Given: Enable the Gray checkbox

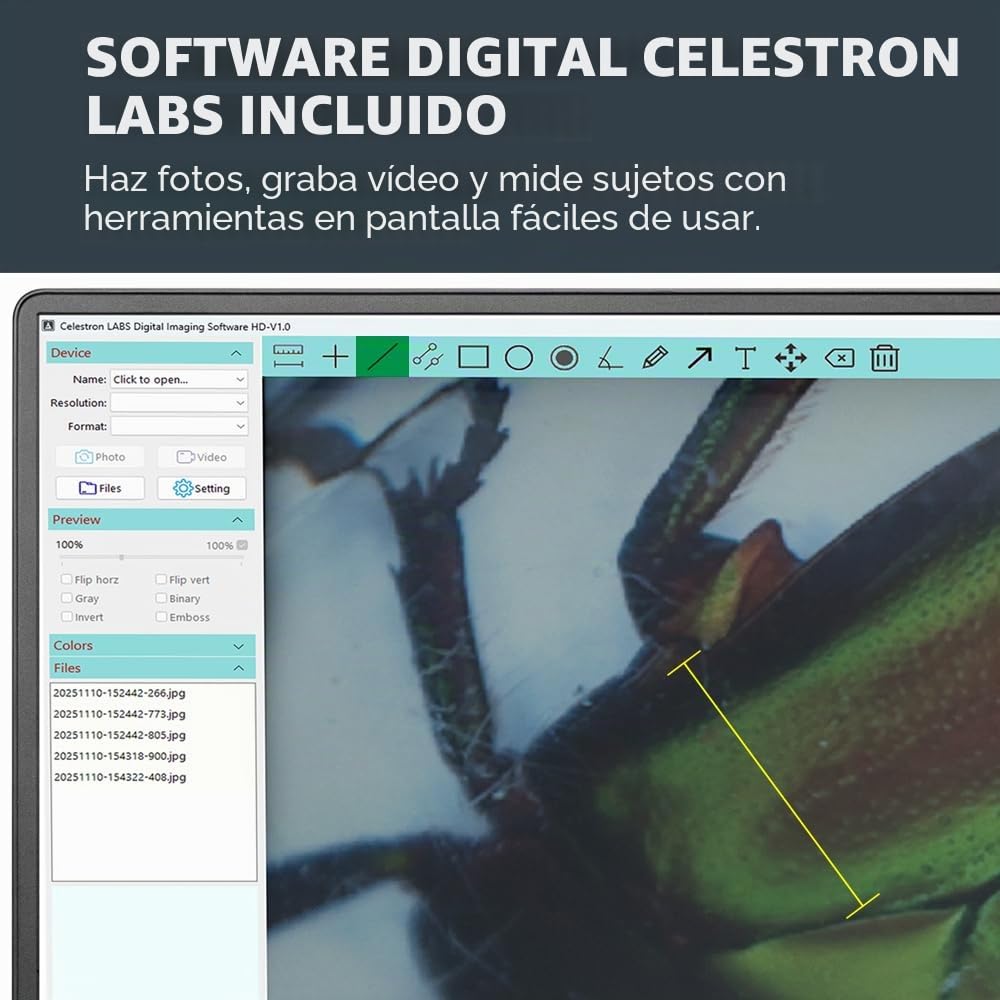Looking at the screenshot, I should [x=66, y=598].
